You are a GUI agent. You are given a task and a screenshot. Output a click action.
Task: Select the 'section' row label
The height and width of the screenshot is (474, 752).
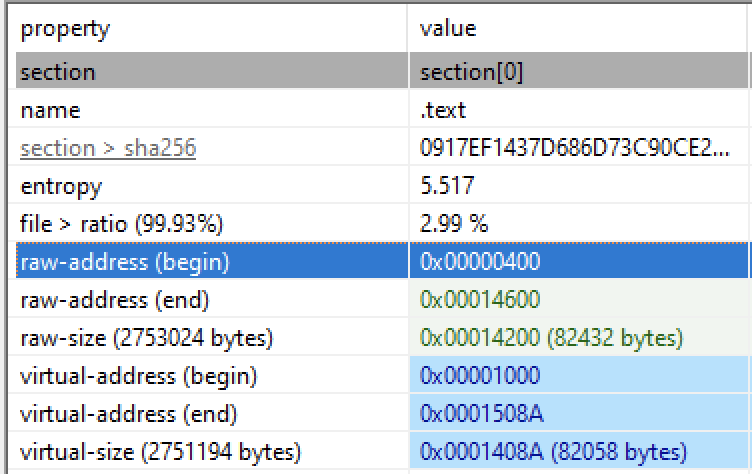[58, 72]
